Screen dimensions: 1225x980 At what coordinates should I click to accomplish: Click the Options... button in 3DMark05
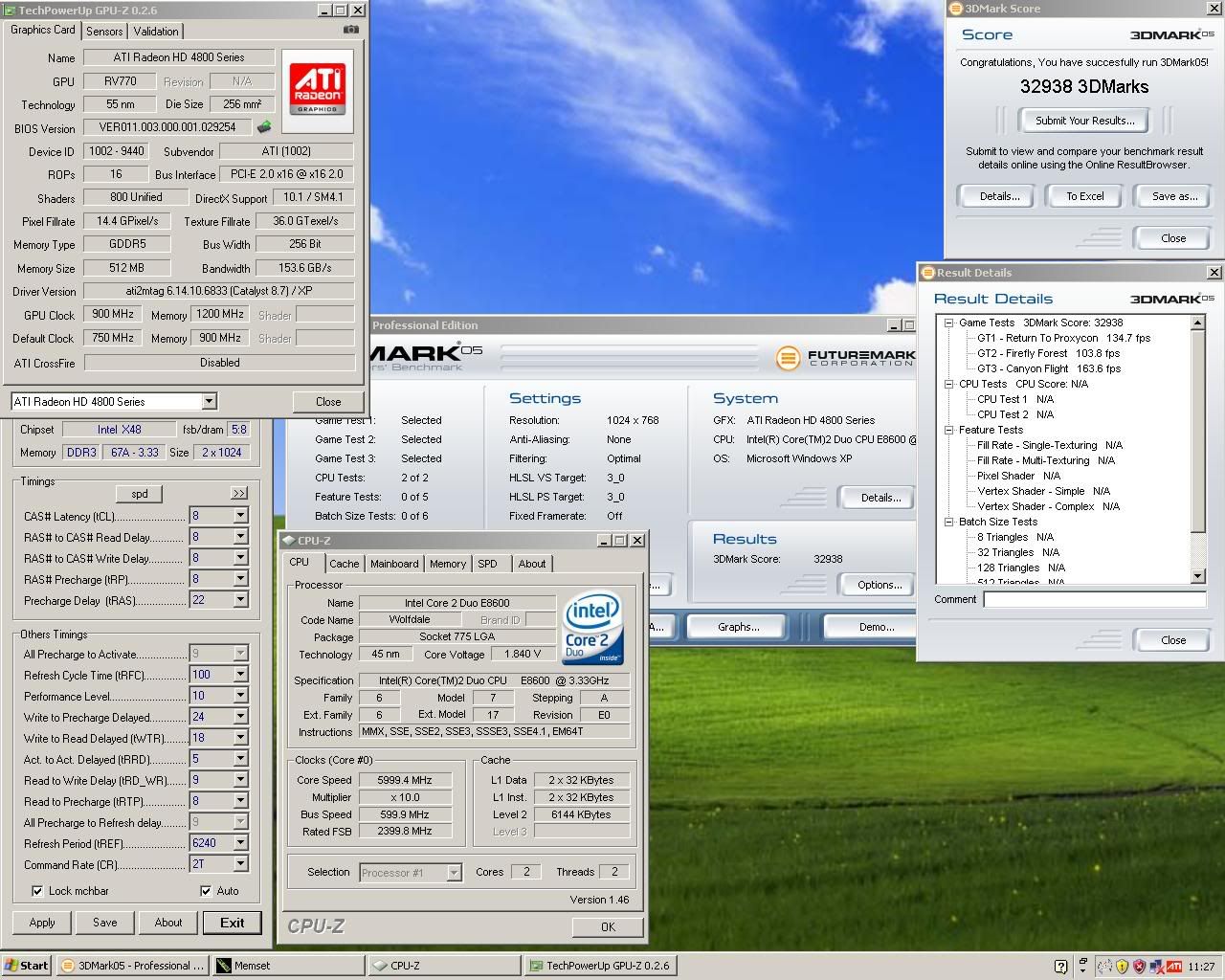click(880, 585)
